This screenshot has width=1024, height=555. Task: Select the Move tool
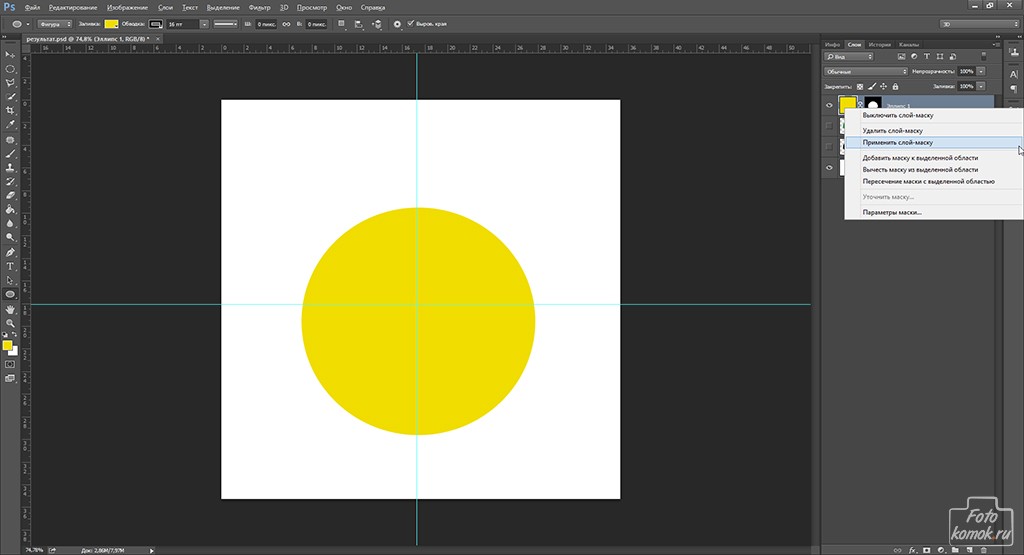click(x=10, y=55)
